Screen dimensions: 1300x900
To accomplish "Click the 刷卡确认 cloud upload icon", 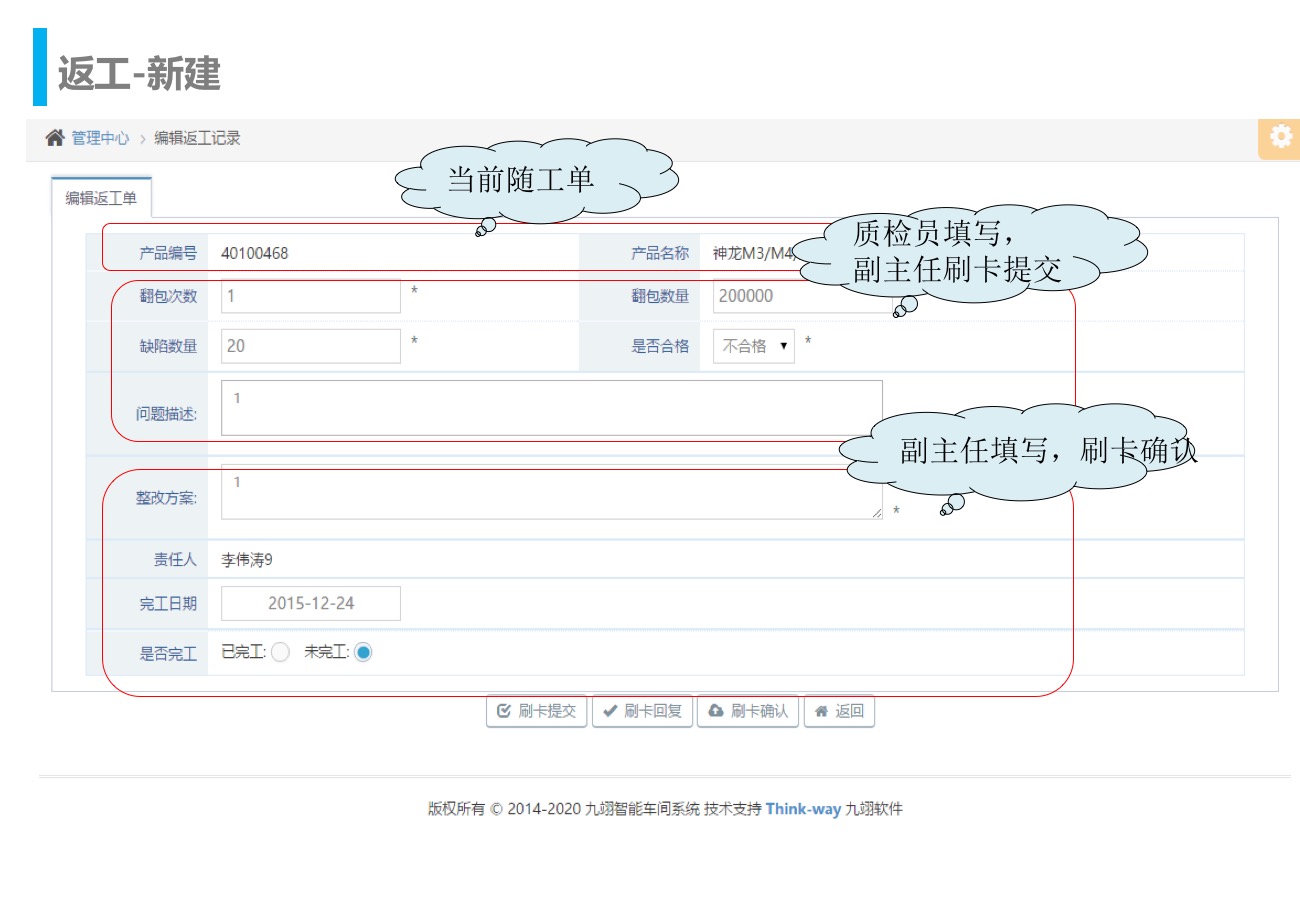I will pos(716,711).
